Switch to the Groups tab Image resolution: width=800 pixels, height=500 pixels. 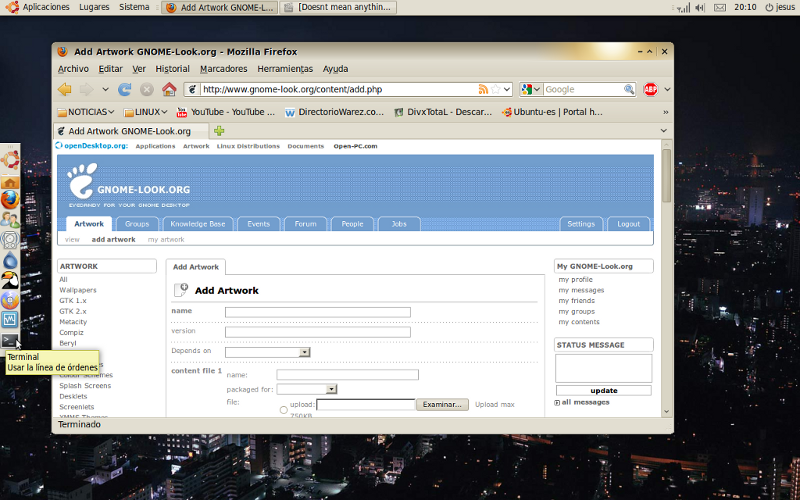coord(137,224)
